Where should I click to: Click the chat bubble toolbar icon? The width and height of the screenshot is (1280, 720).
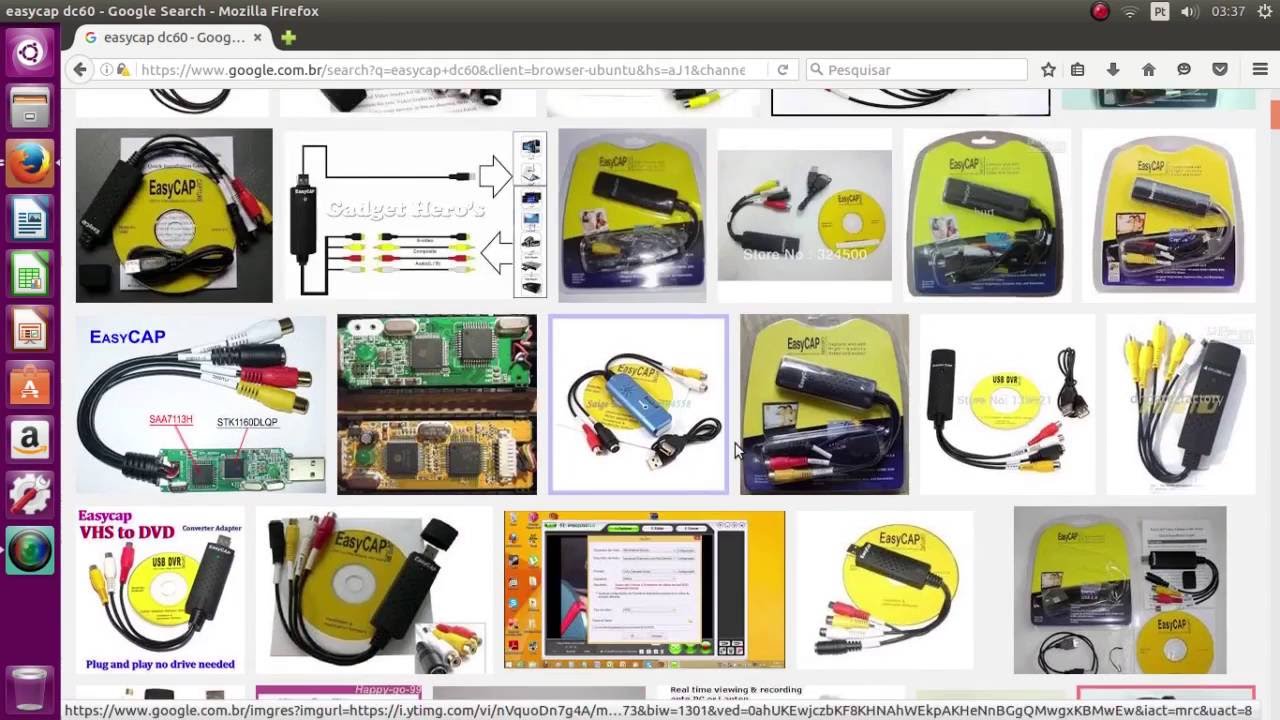point(1184,69)
